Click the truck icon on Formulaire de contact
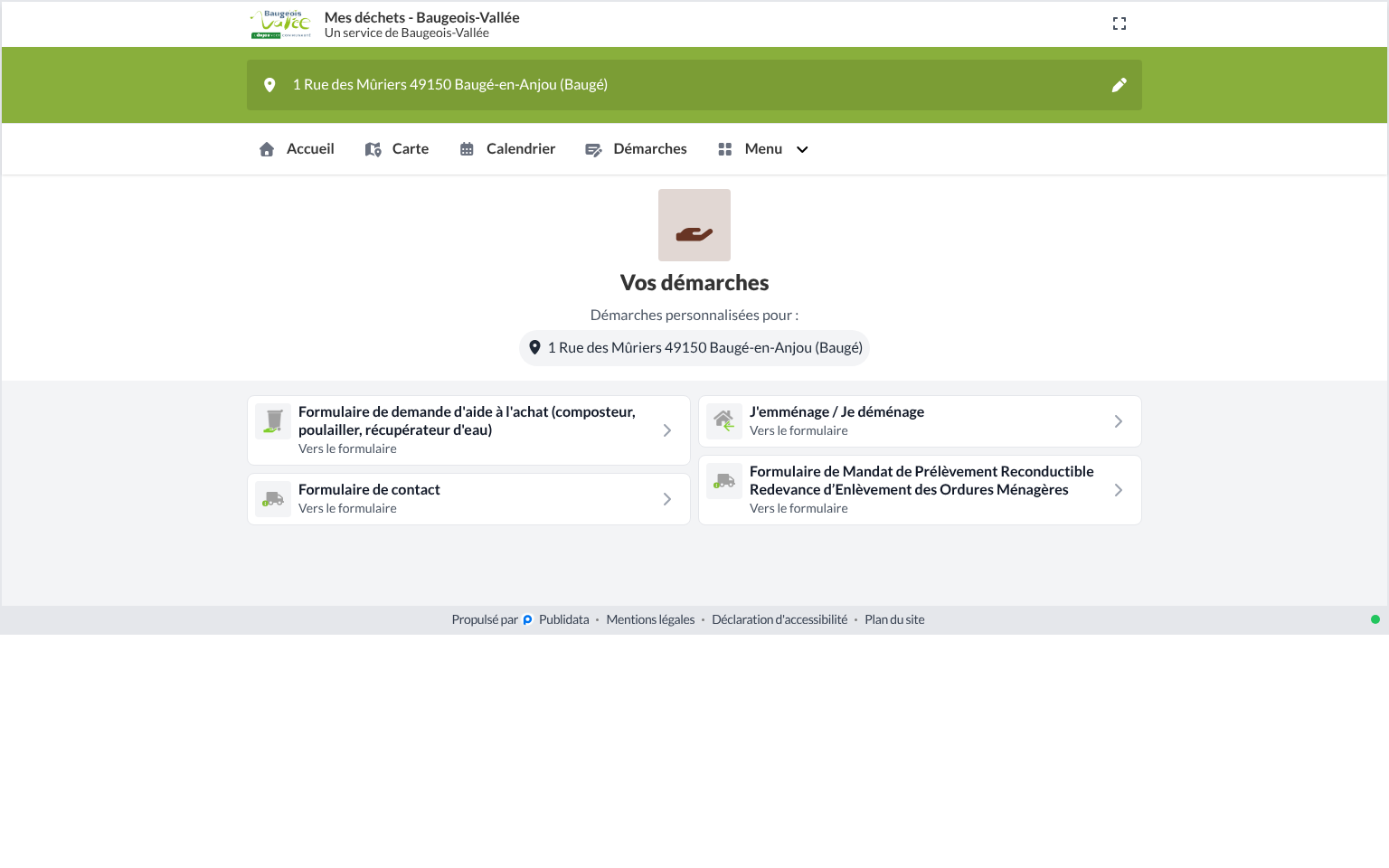The height and width of the screenshot is (868, 1389). pos(273,499)
